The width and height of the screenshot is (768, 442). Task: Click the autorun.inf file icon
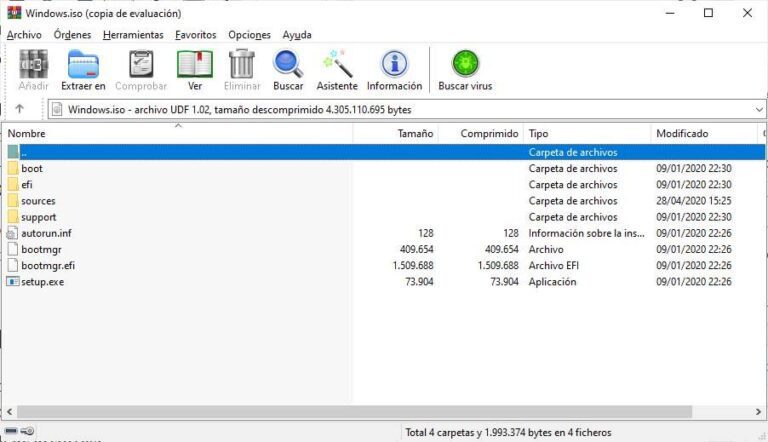(13, 233)
